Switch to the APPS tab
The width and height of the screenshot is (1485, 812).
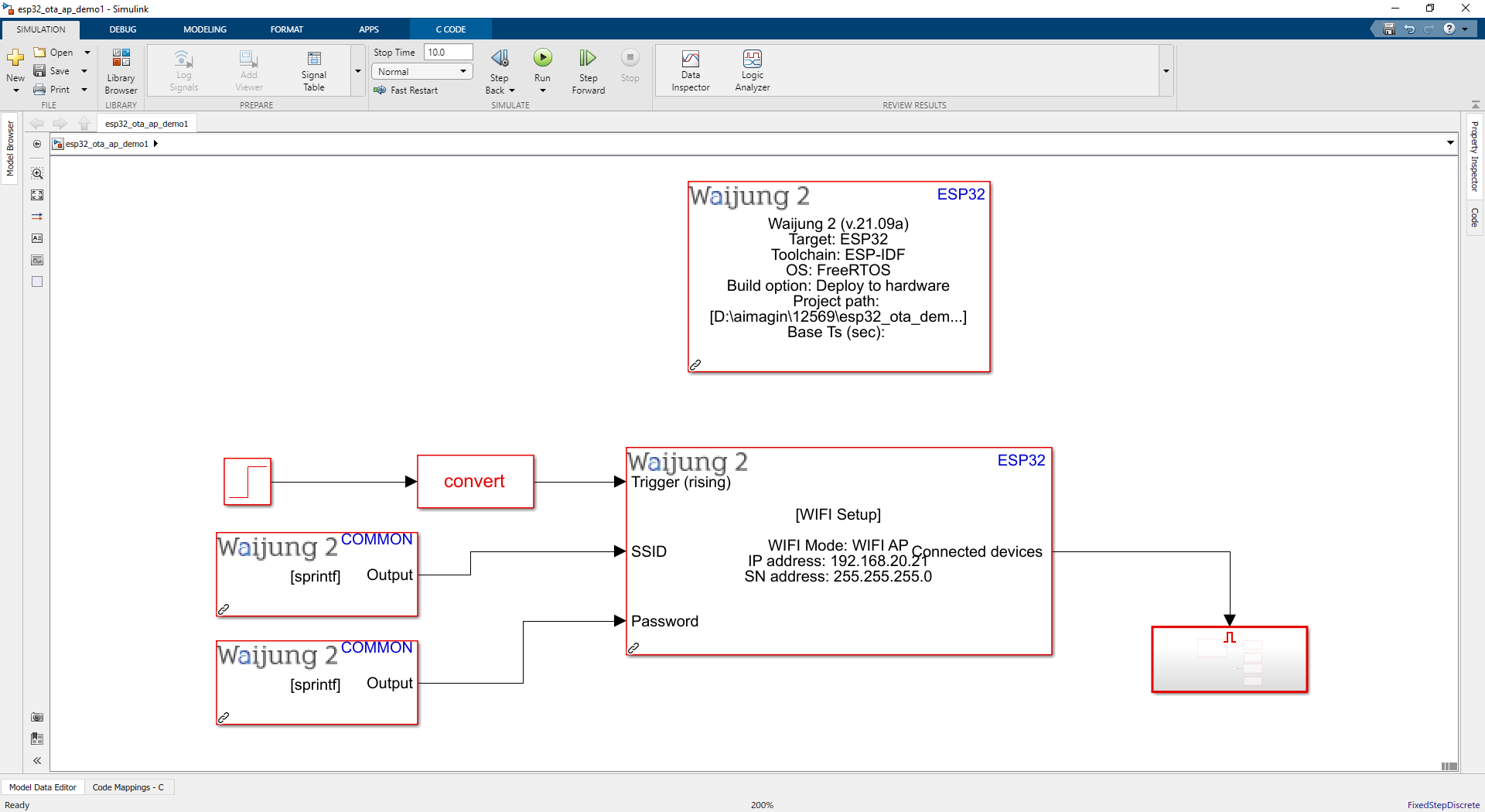pyautogui.click(x=369, y=29)
